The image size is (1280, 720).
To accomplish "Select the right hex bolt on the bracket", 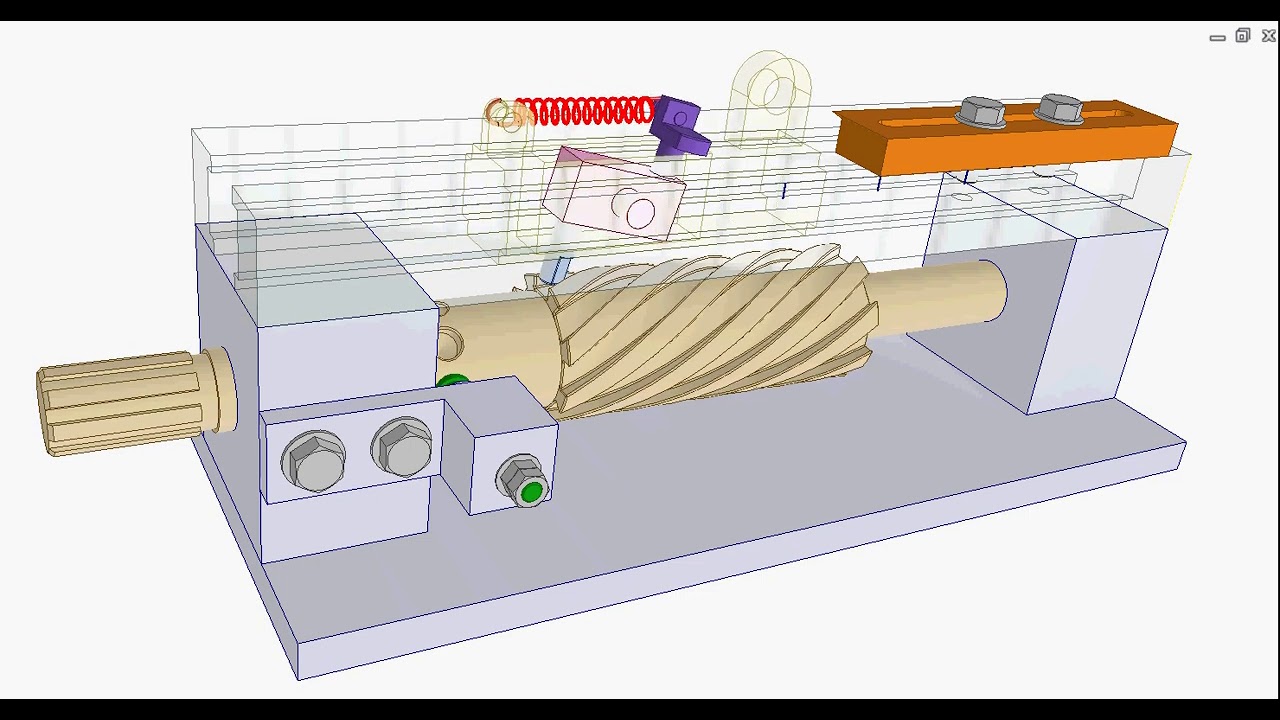I will (404, 449).
